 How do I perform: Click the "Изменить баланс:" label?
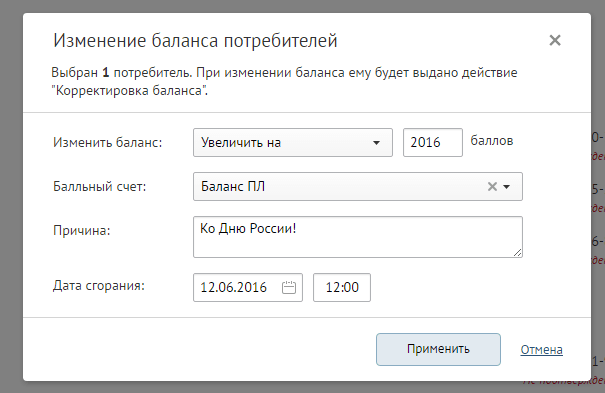pos(108,143)
